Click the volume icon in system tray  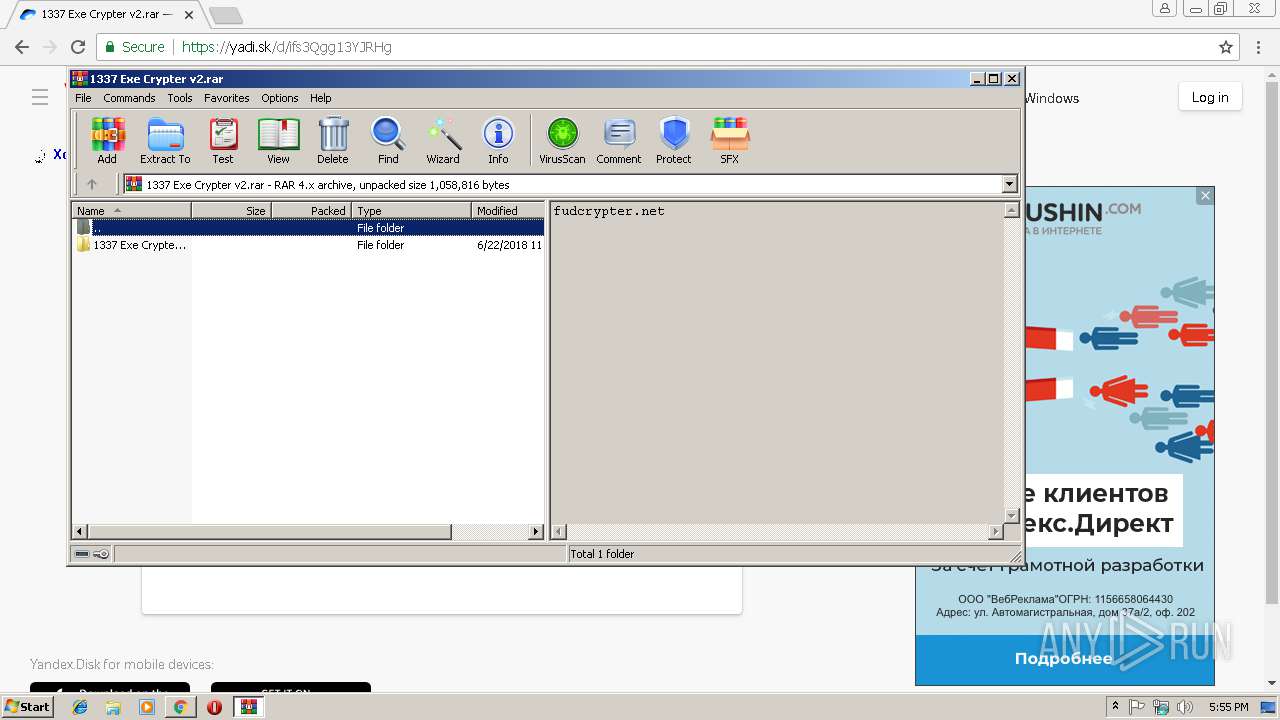tap(1185, 707)
